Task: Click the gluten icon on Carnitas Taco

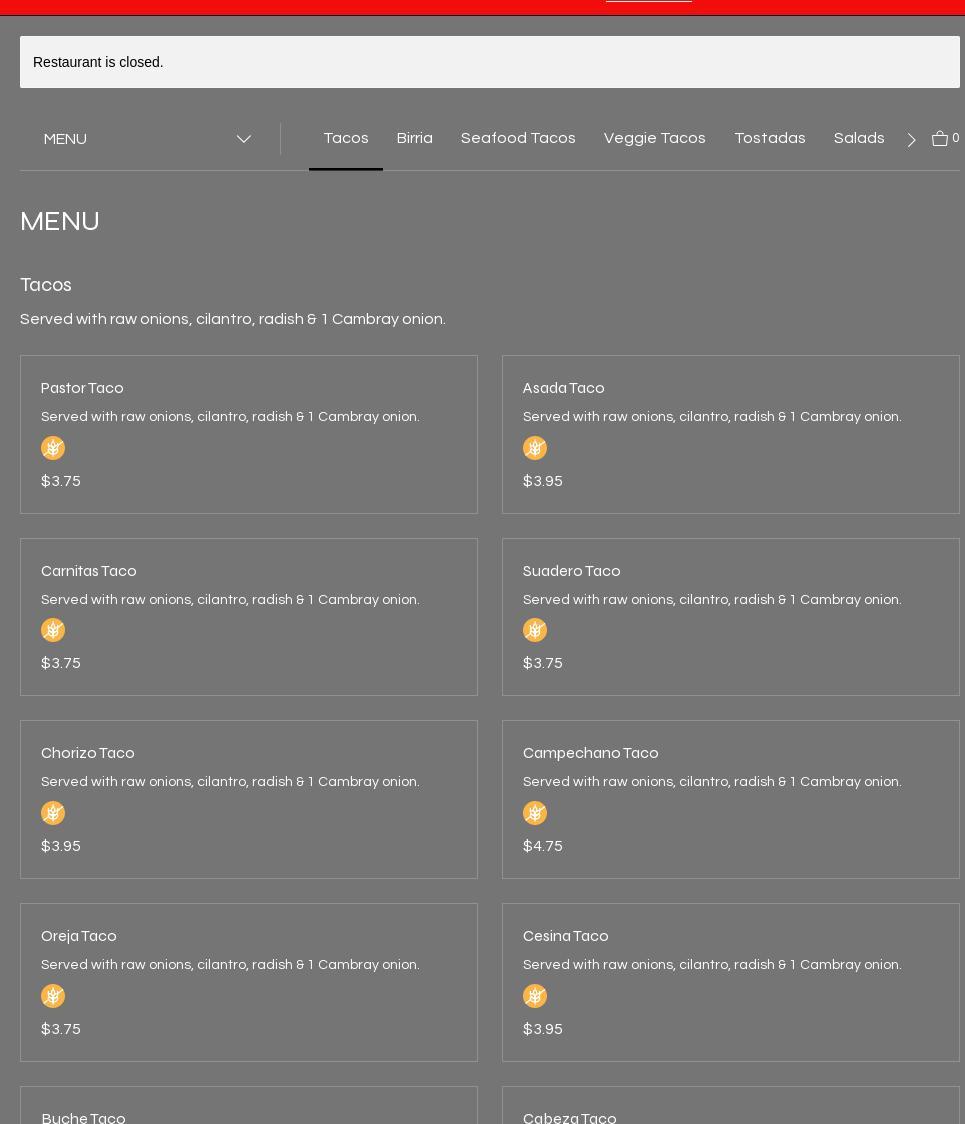Action: pyautogui.click(x=53, y=630)
